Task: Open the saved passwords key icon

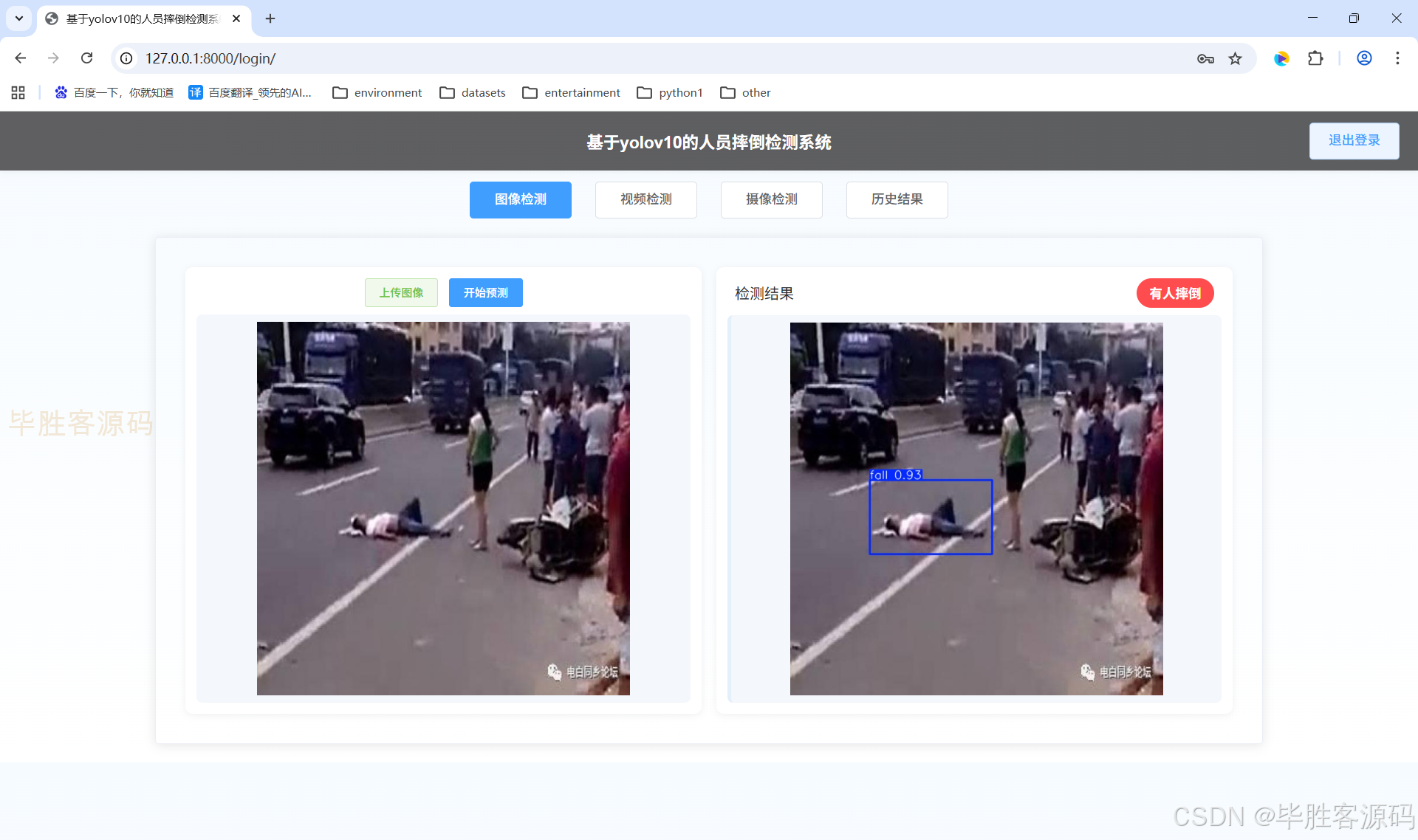Action: click(1205, 58)
